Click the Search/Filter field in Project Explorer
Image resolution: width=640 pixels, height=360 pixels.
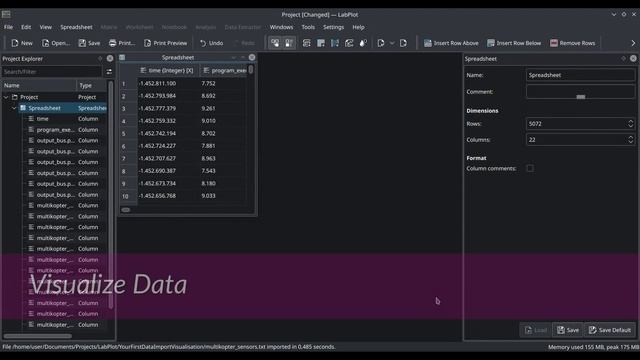pyautogui.click(x=52, y=71)
